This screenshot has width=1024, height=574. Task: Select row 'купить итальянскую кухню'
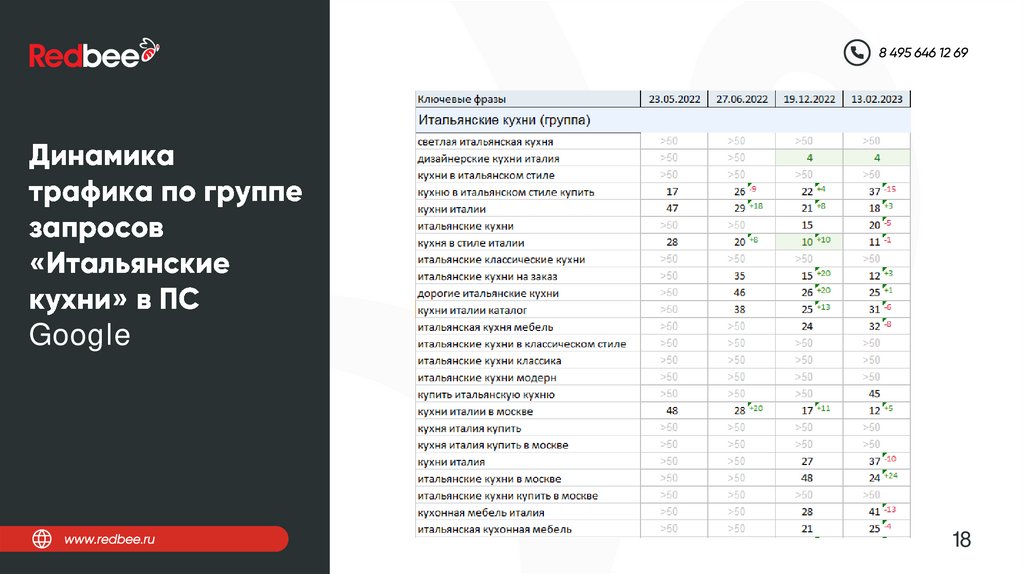tap(663, 394)
